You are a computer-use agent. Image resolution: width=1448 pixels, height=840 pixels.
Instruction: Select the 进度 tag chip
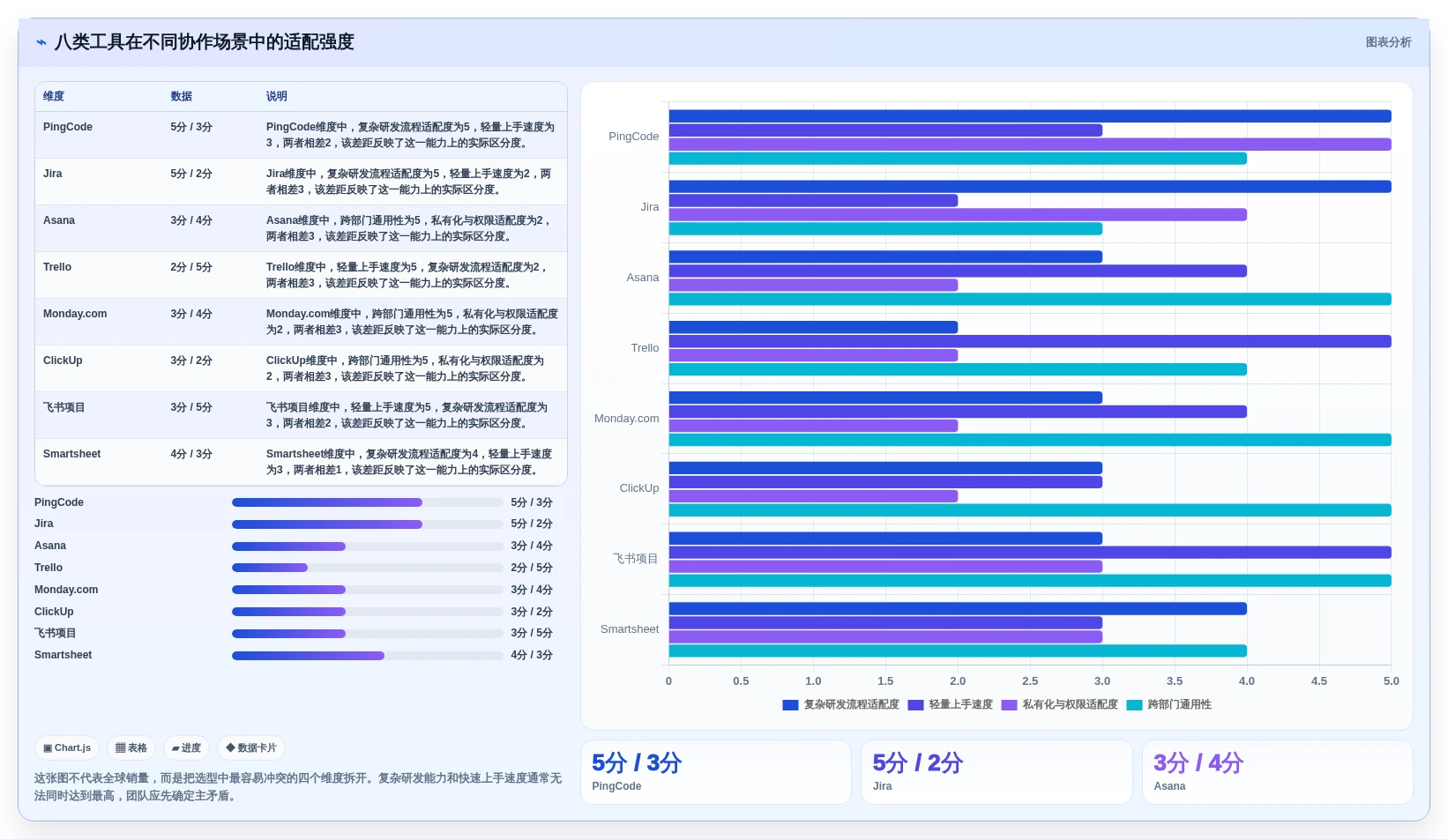coord(186,748)
